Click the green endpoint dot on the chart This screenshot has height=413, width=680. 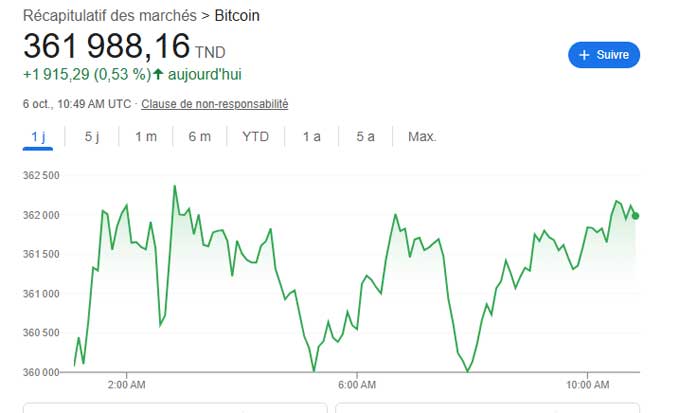pyautogui.click(x=636, y=215)
